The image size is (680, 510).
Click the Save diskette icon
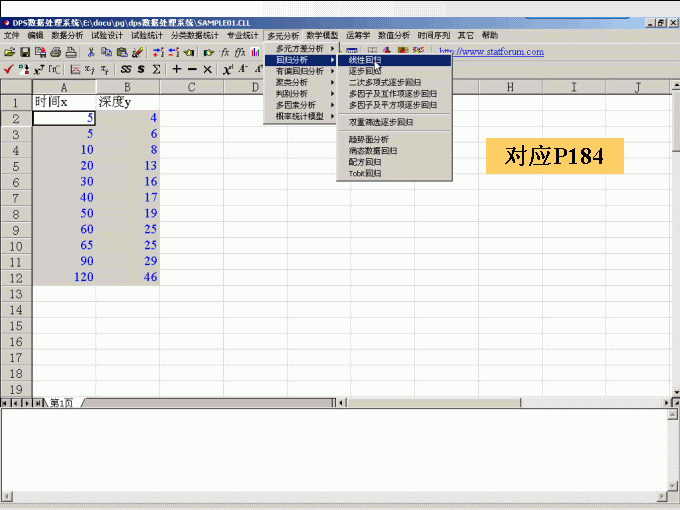(x=24, y=52)
